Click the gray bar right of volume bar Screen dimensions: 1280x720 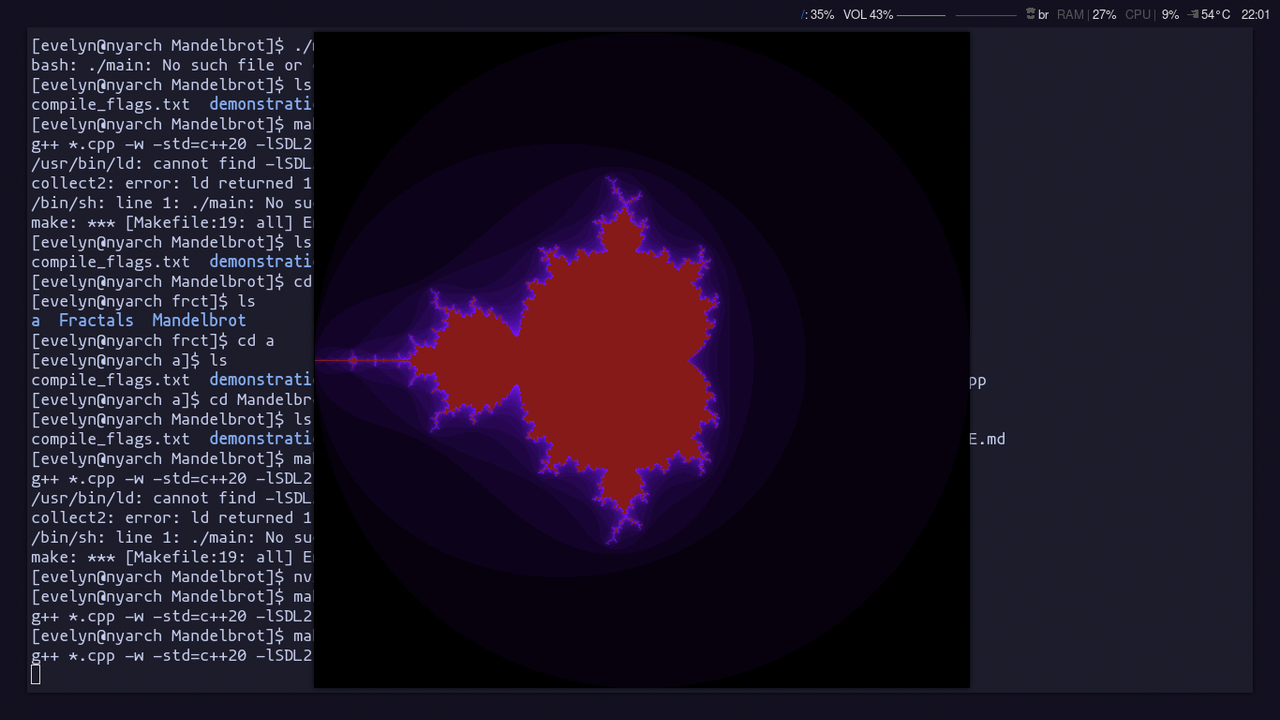[x=986, y=15]
